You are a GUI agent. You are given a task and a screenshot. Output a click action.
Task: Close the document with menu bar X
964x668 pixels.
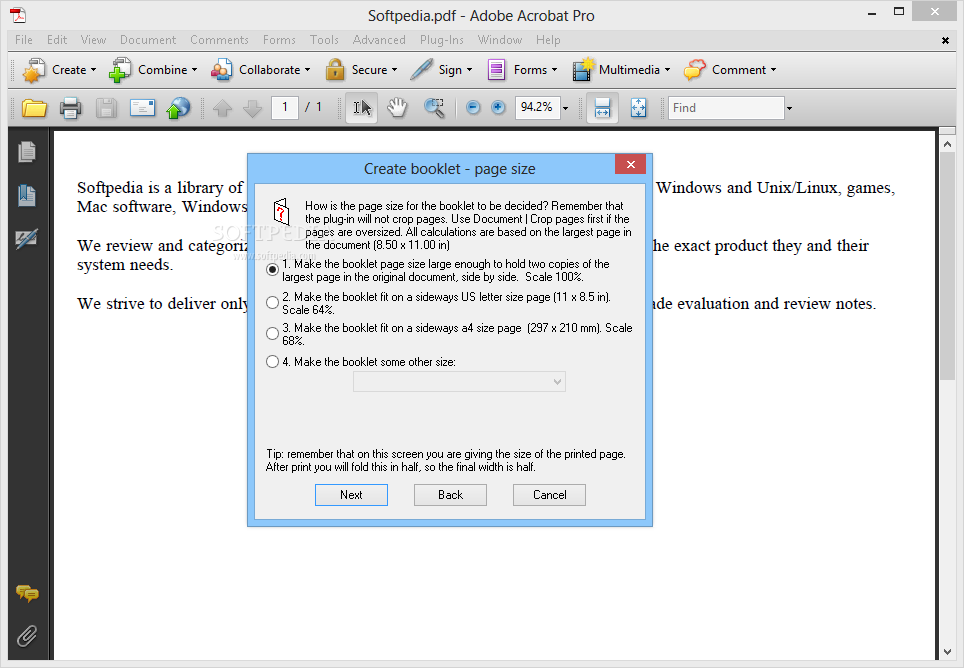[945, 41]
